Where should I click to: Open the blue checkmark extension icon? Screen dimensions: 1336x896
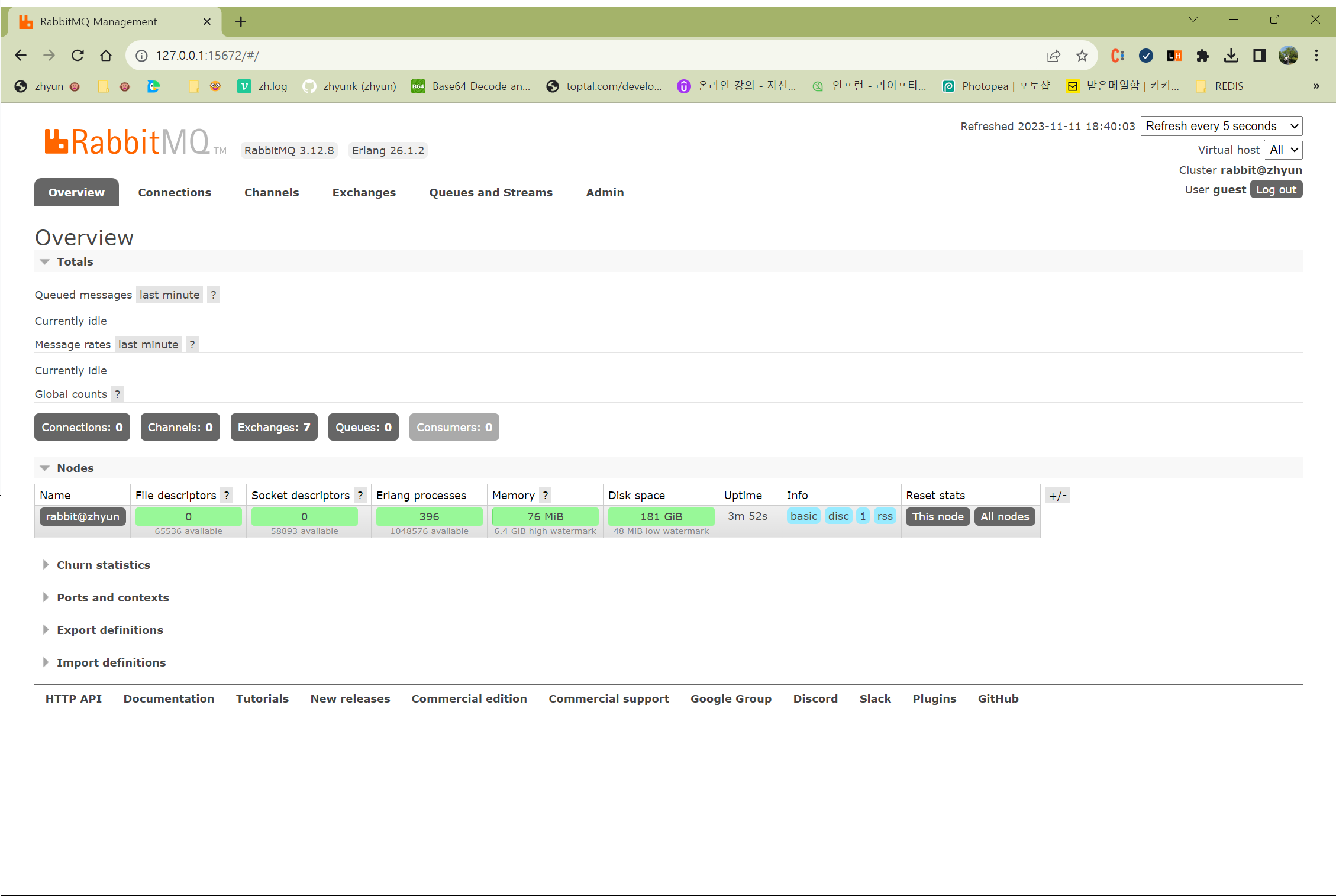coord(1146,56)
